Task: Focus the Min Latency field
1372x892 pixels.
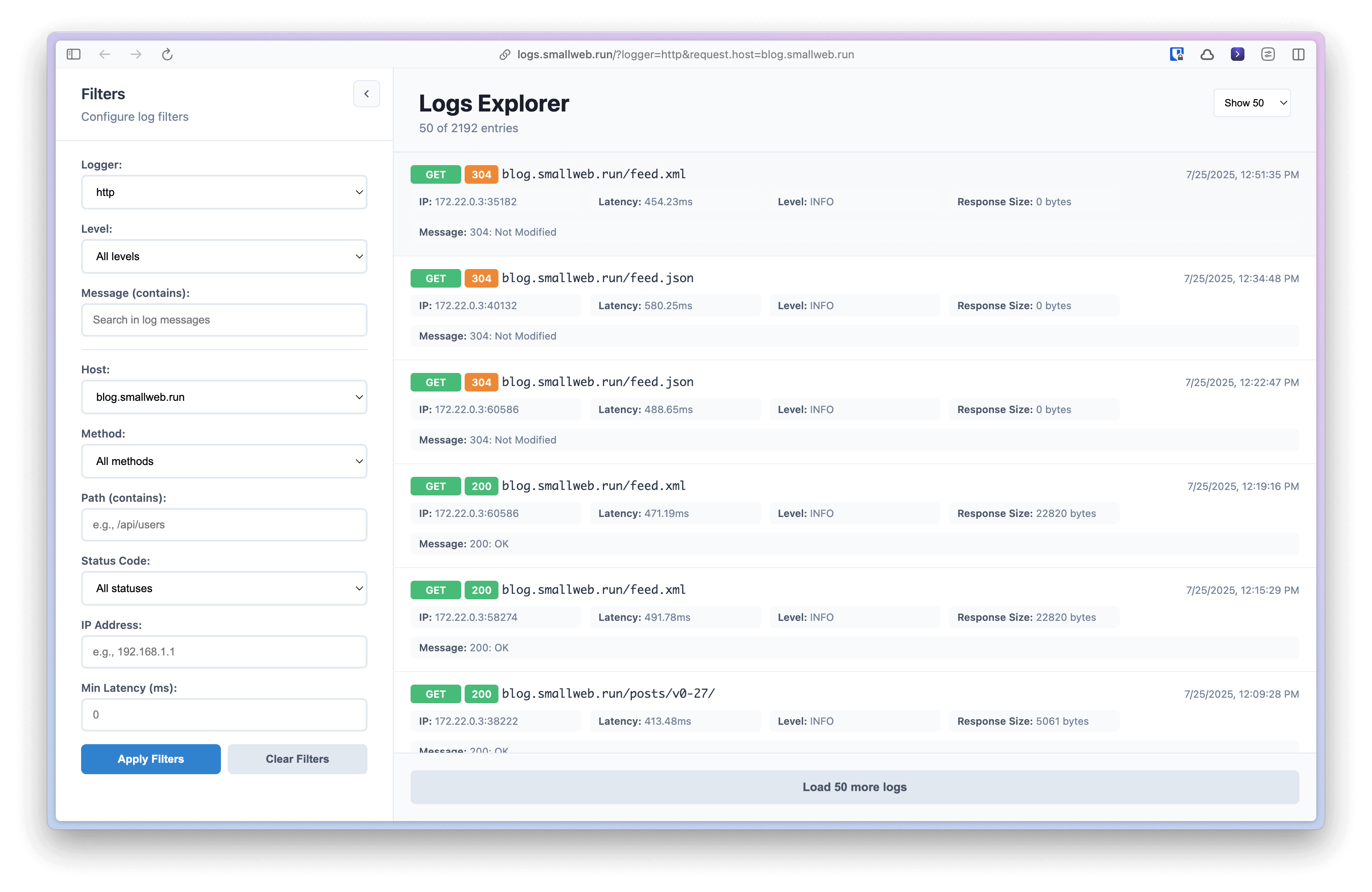Action: [x=224, y=715]
